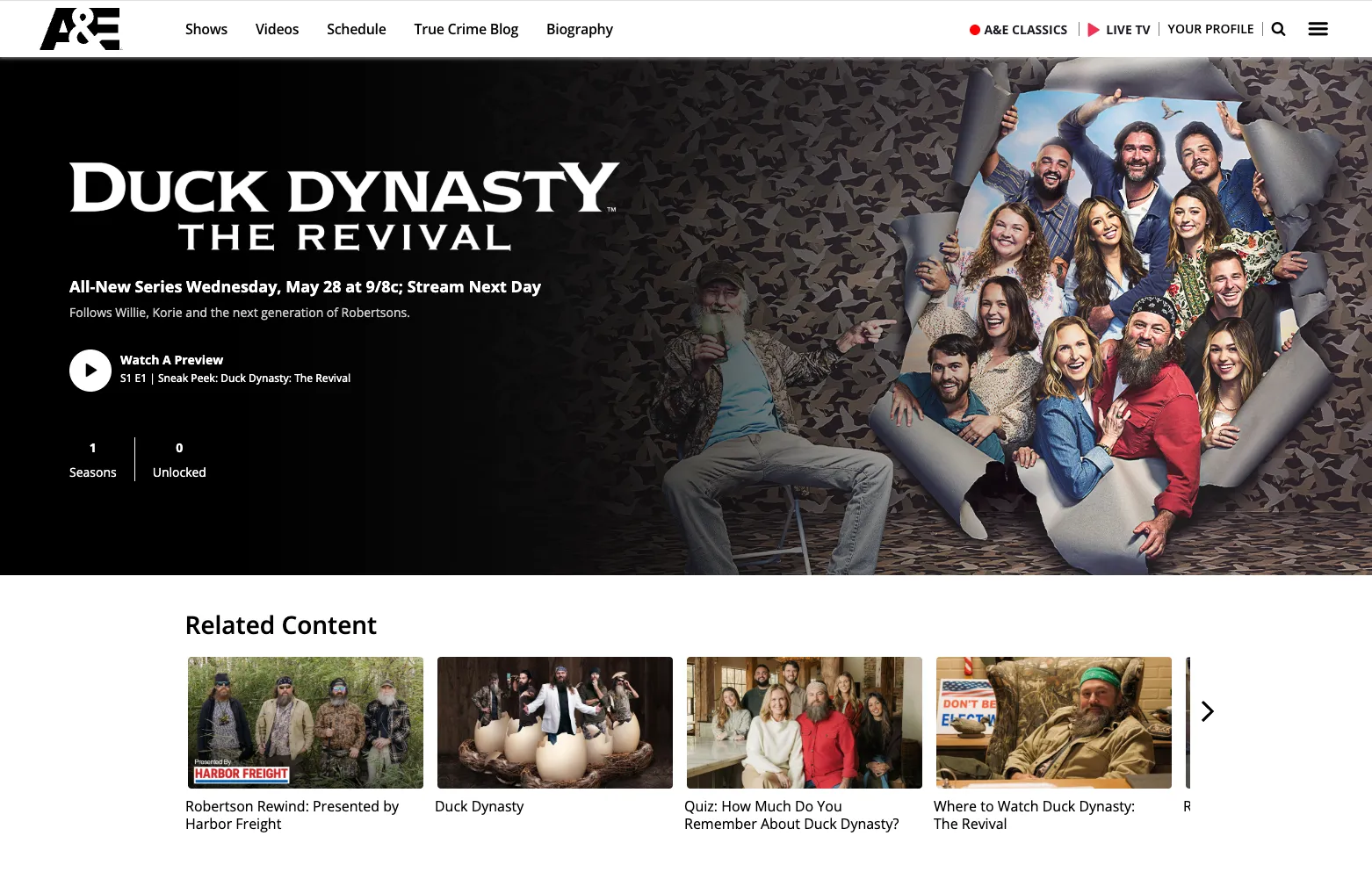Go to Your Profile

1210,29
